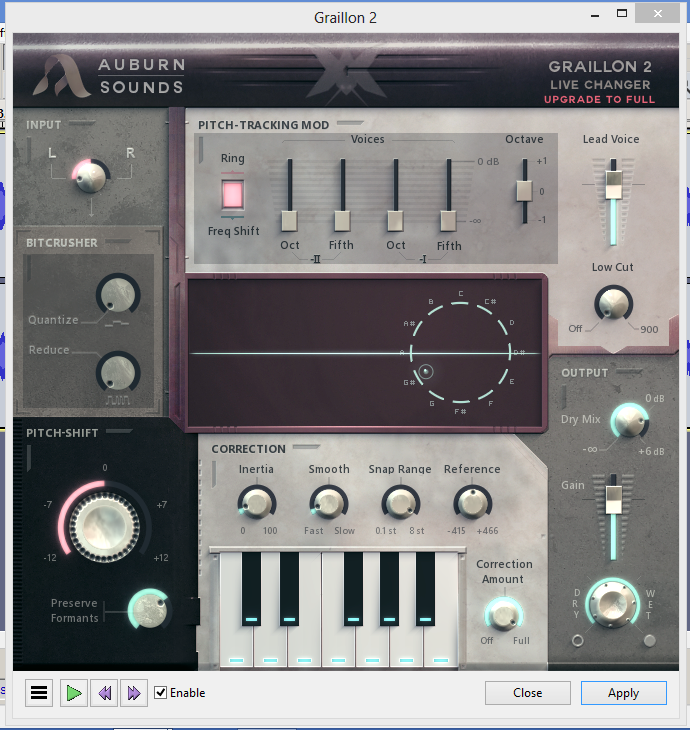
Task: Open the effect manage menu button
Action: click(39, 693)
